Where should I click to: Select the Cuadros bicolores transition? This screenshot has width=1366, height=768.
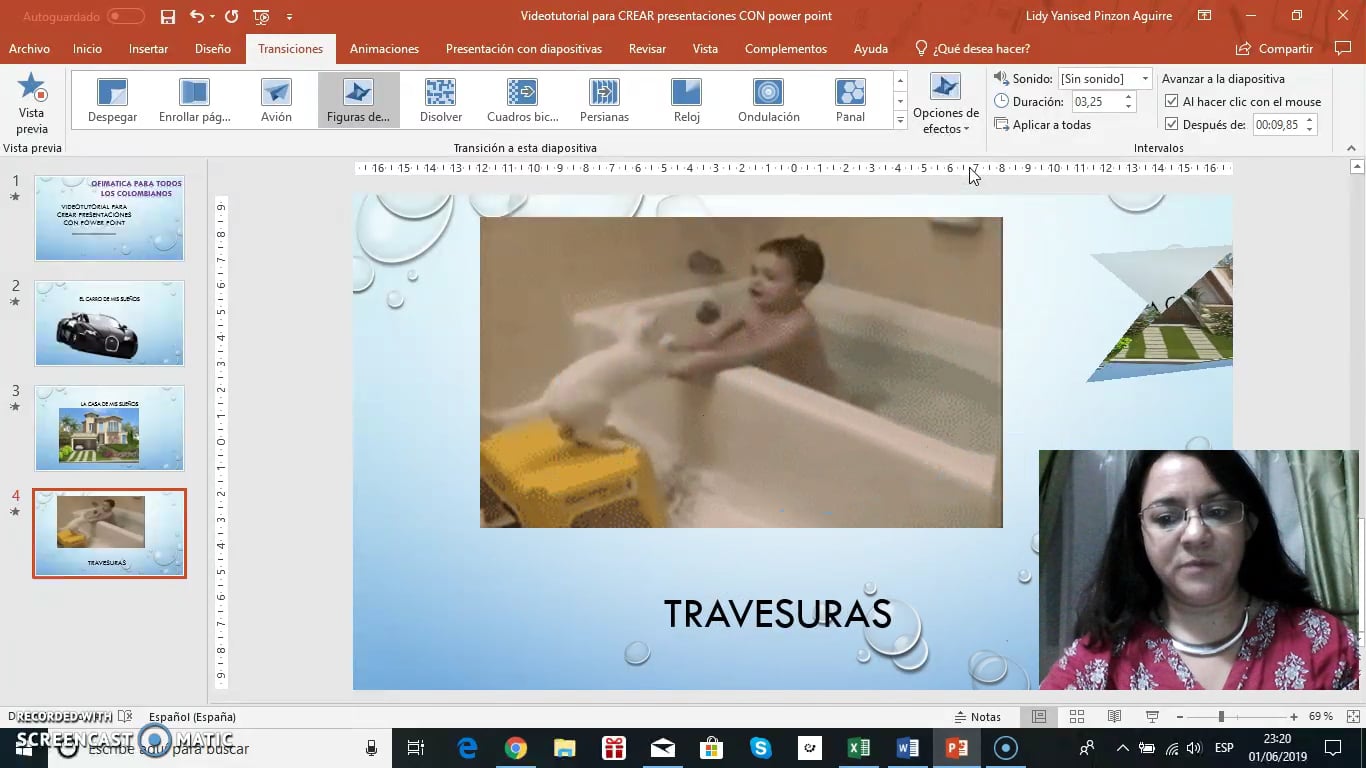tap(522, 100)
